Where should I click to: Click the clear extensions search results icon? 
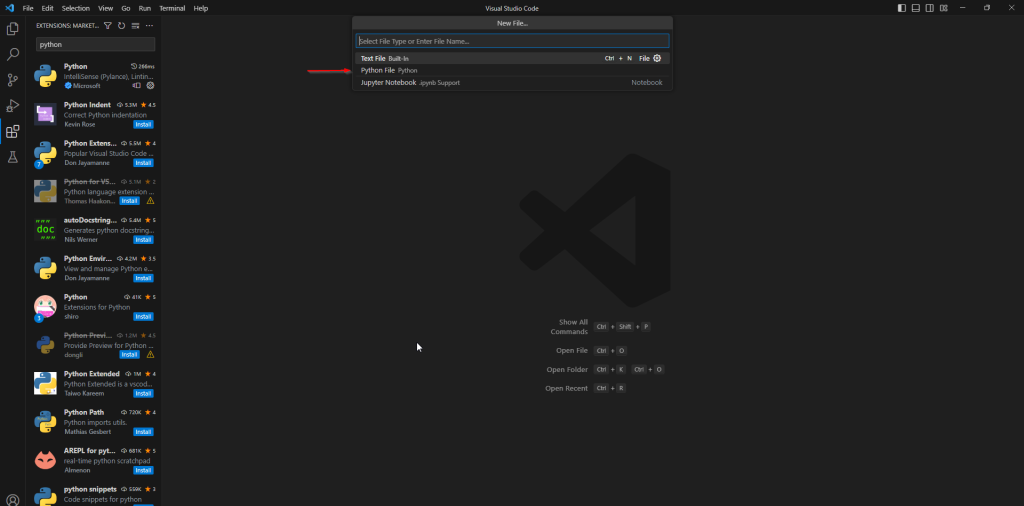[135, 25]
